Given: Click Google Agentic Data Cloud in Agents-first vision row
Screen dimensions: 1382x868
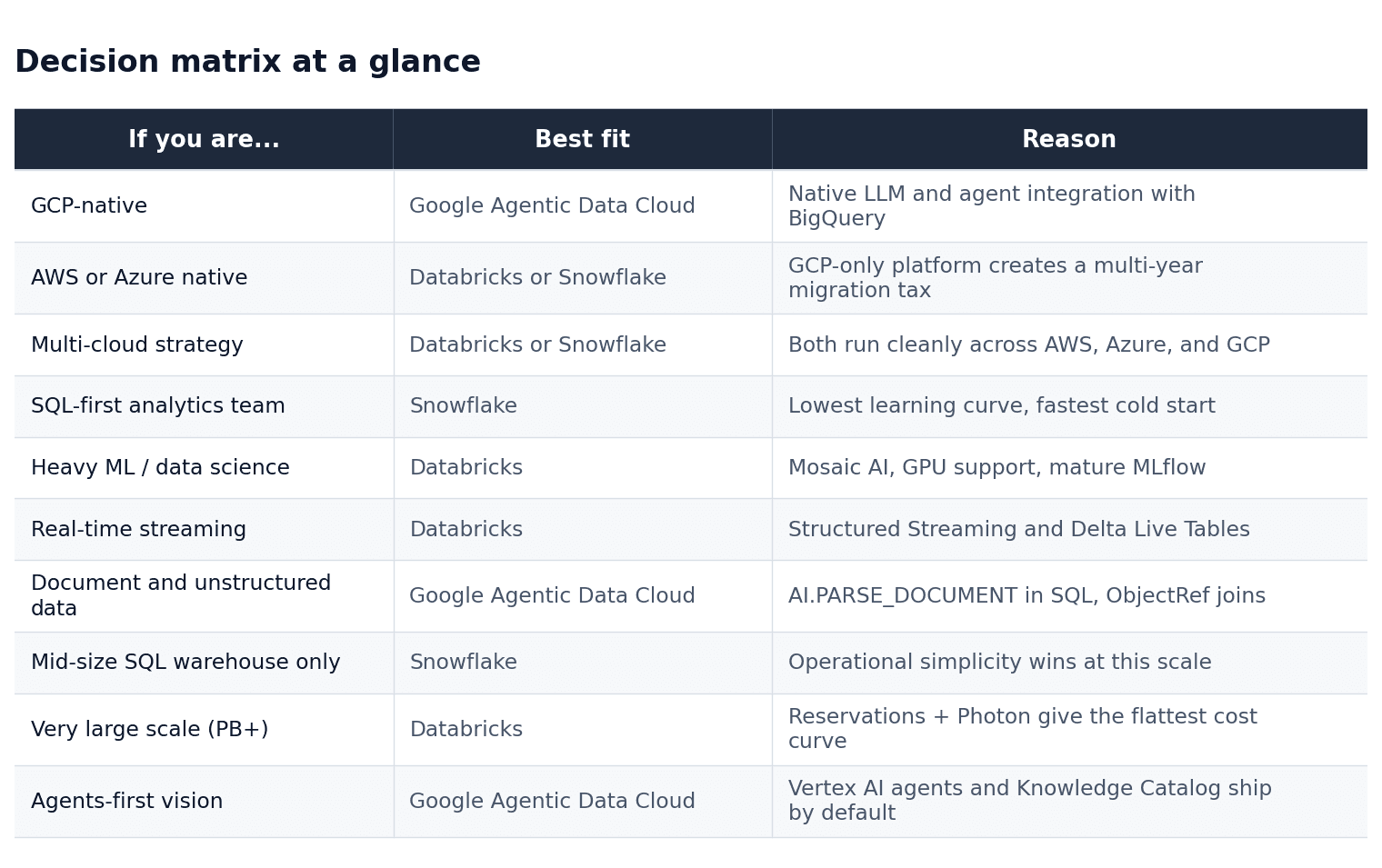Looking at the screenshot, I should tap(552, 802).
